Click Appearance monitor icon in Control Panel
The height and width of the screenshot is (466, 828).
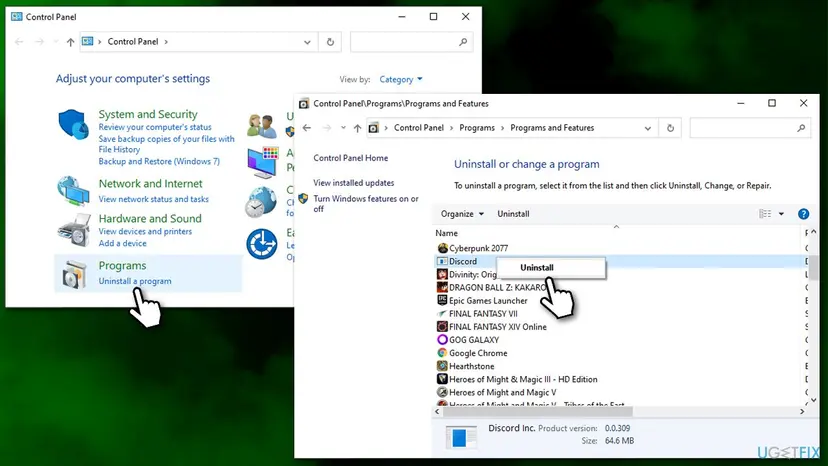pyautogui.click(x=262, y=162)
